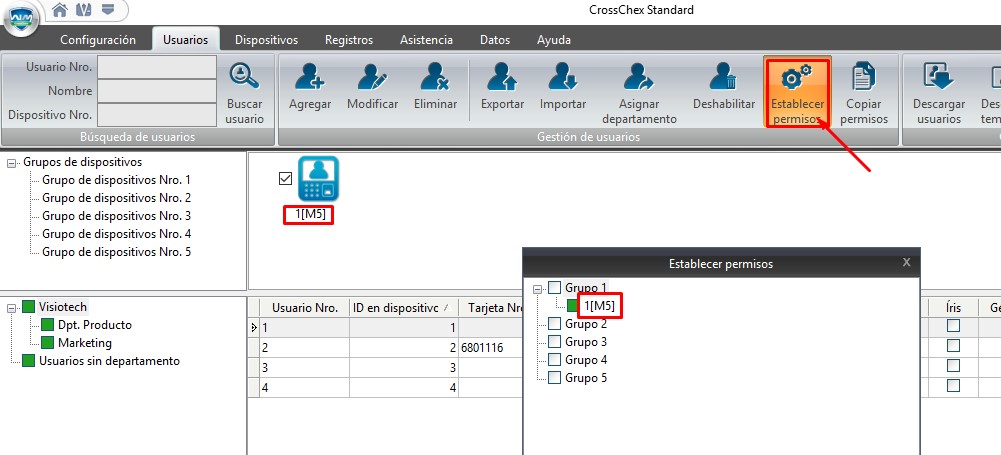Select the Deshabilitar user icon
Image resolution: width=1001 pixels, height=455 pixels.
point(724,77)
